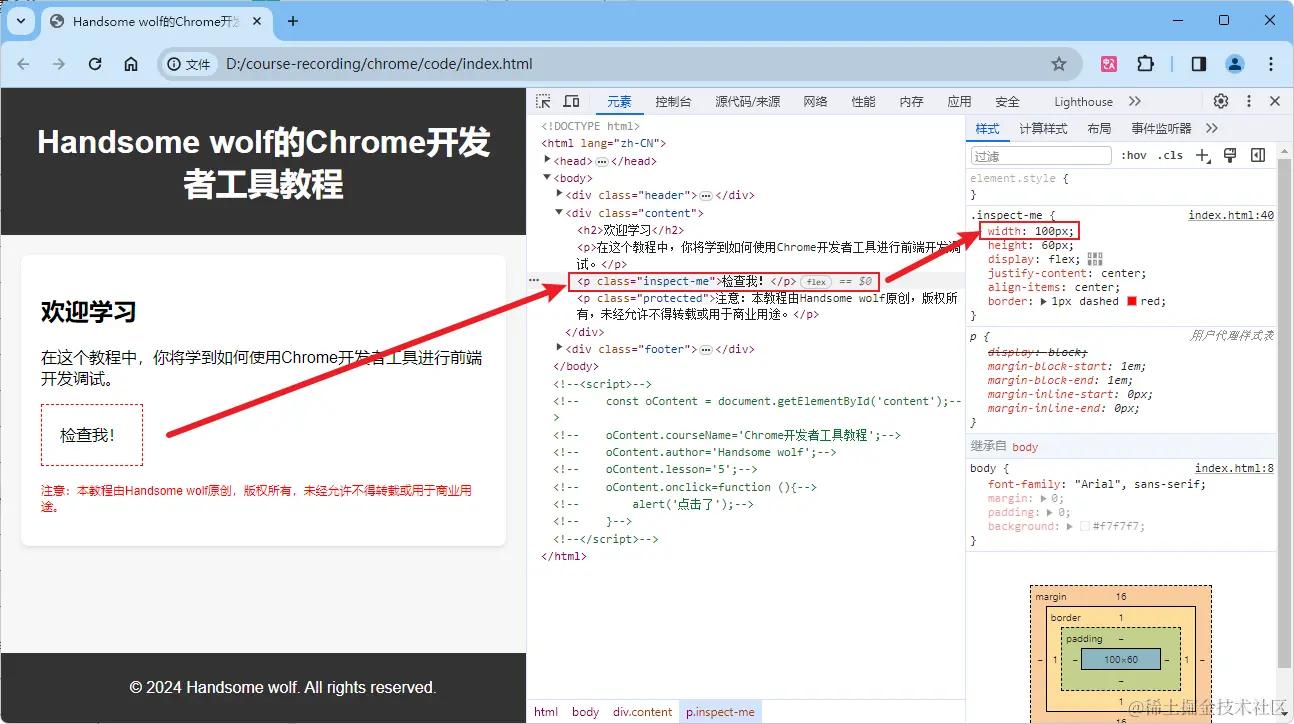Expand the div class header node

pos(559,195)
